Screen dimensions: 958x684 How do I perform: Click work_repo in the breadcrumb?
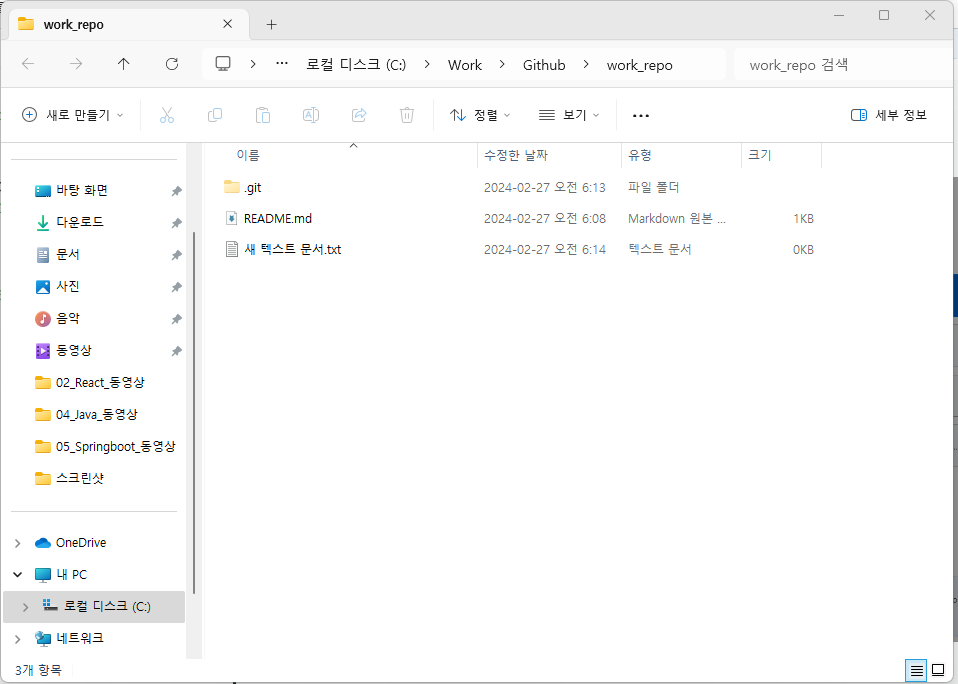click(639, 65)
